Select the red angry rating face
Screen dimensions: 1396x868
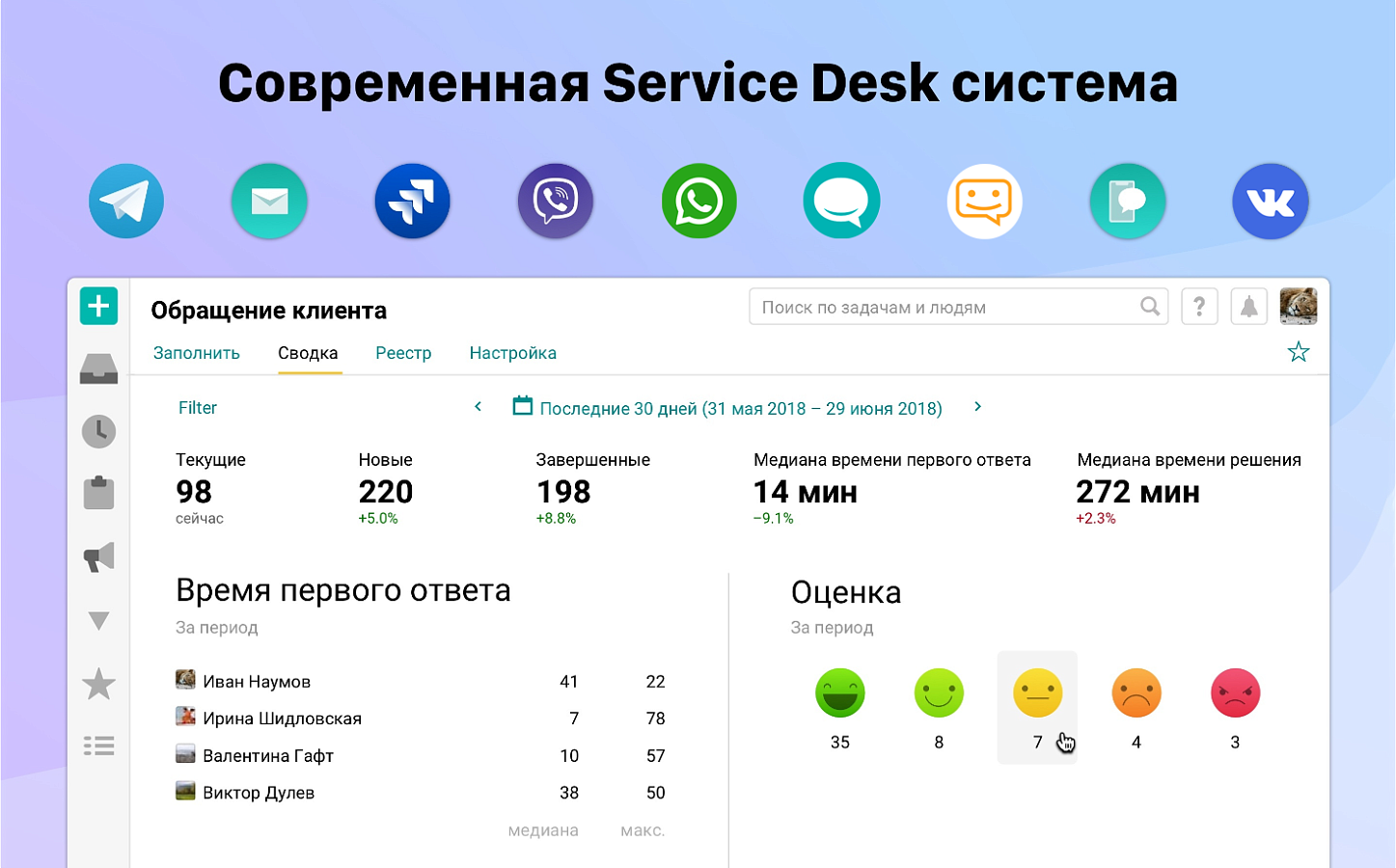click(x=1235, y=692)
